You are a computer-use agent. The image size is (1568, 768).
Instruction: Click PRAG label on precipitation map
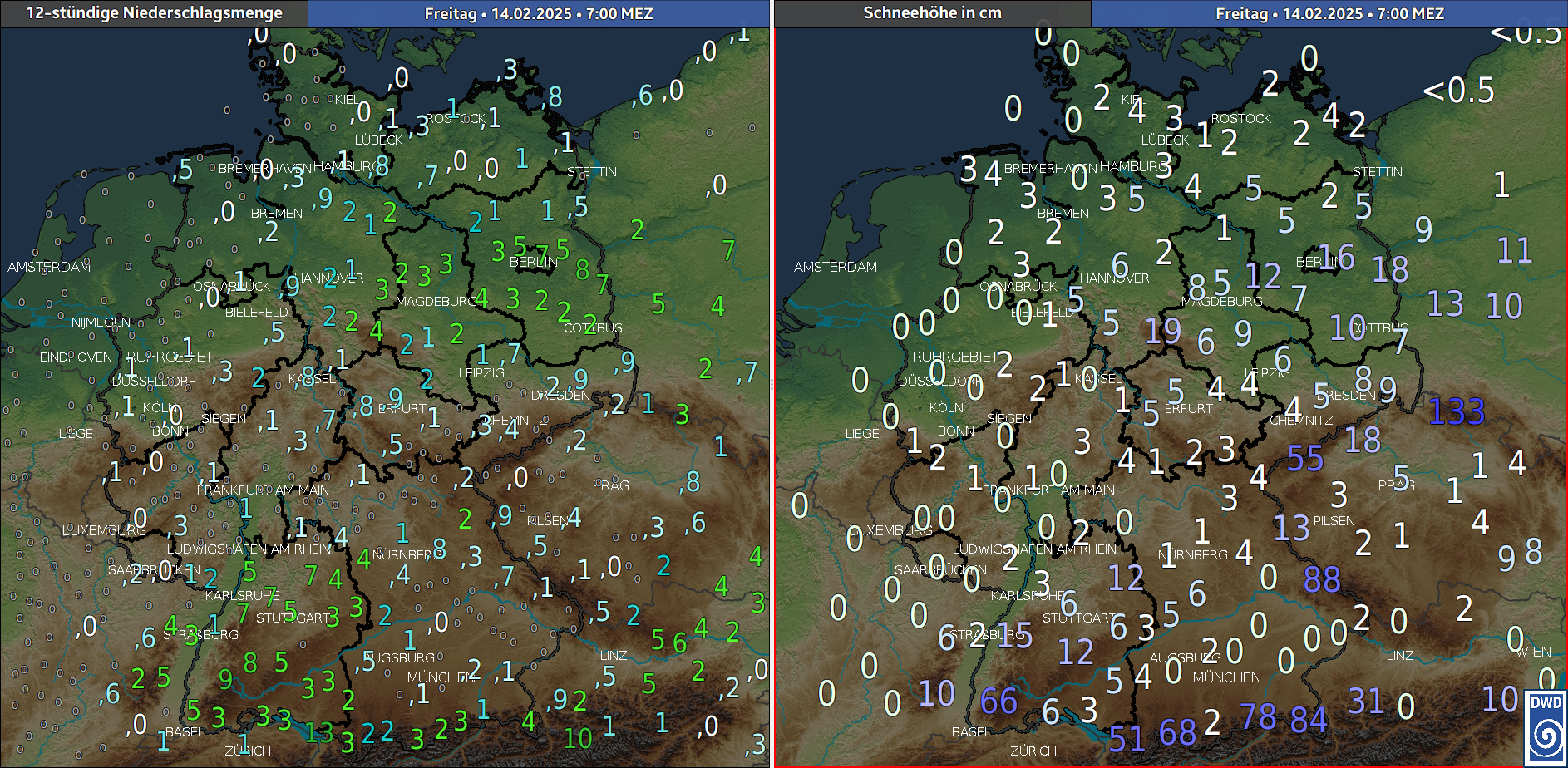[x=611, y=485]
